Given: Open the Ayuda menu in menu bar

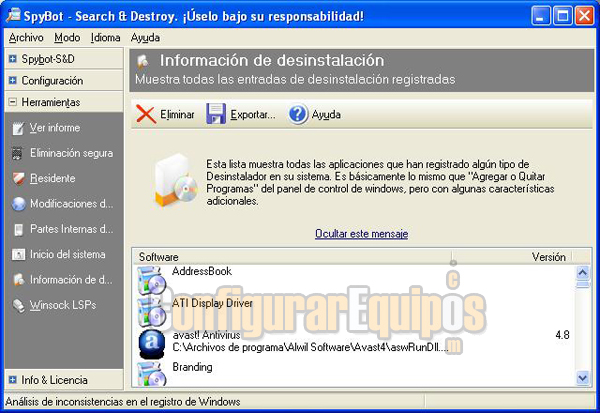Looking at the screenshot, I should (145, 38).
